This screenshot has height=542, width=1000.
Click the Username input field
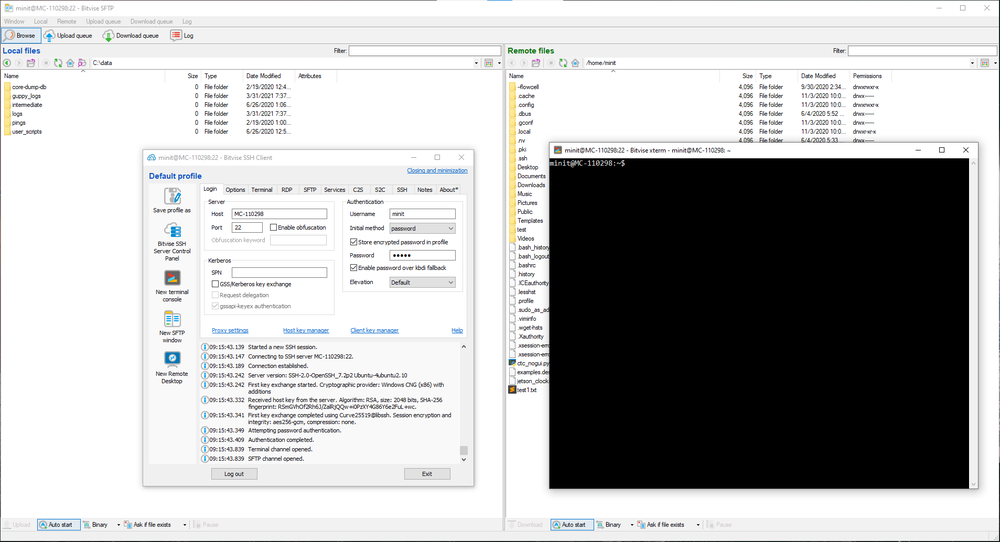[421, 214]
